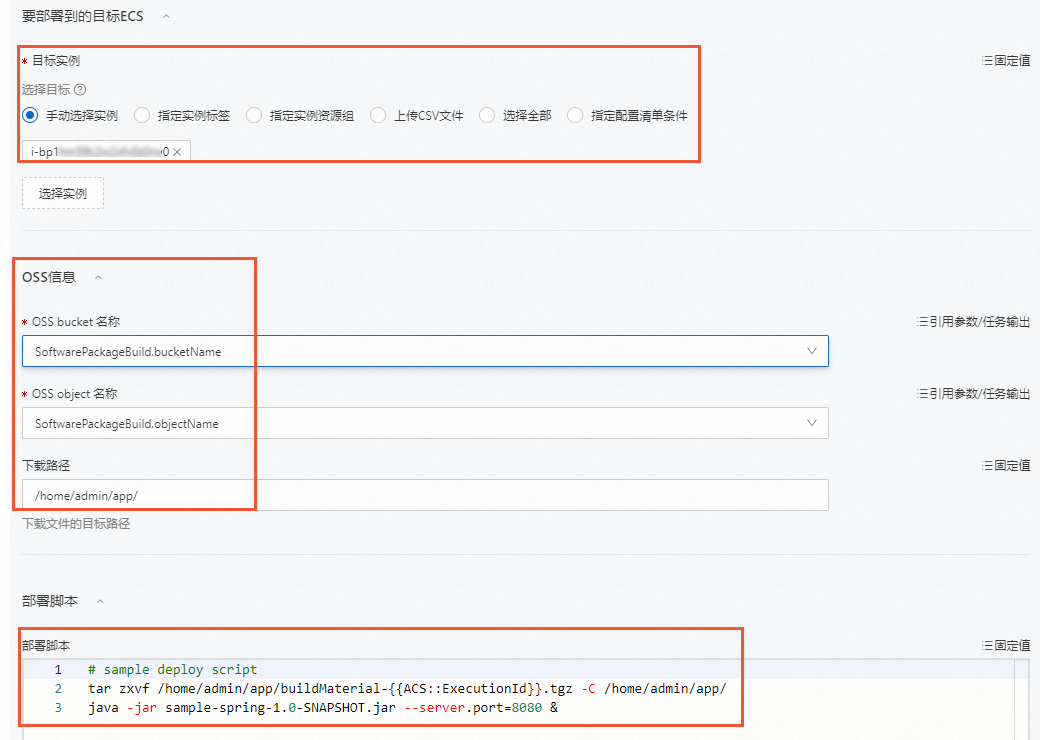Screen dimensions: 1040x740
Task: Select the 指定配置清单条件 radio option
Action: point(575,115)
